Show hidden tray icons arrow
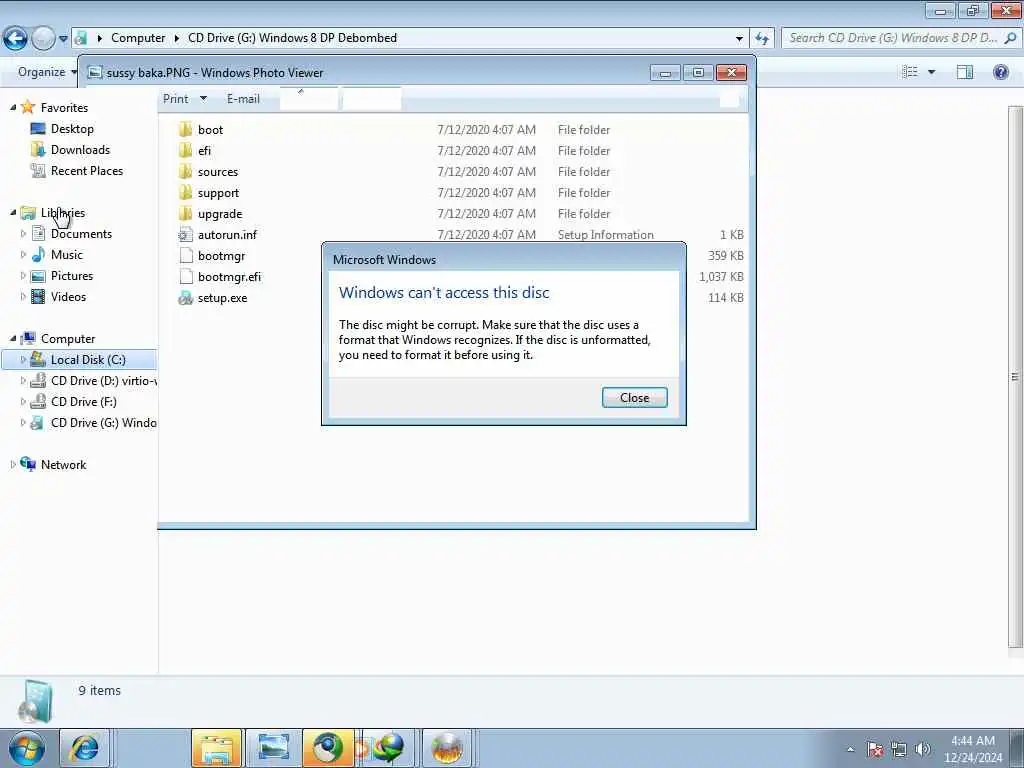The width and height of the screenshot is (1024, 768). pos(850,749)
